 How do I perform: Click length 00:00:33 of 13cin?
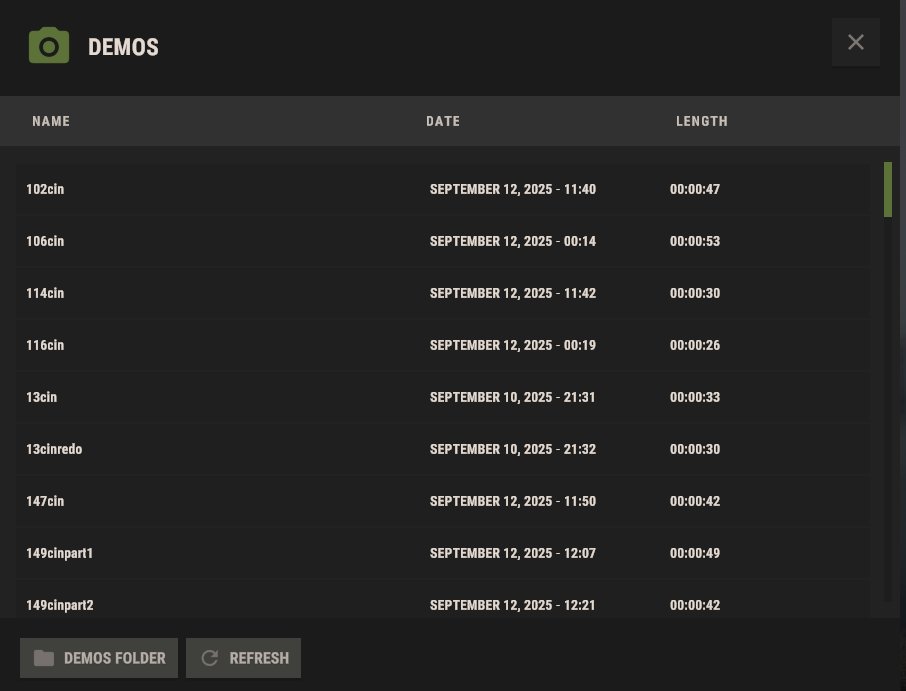[695, 397]
